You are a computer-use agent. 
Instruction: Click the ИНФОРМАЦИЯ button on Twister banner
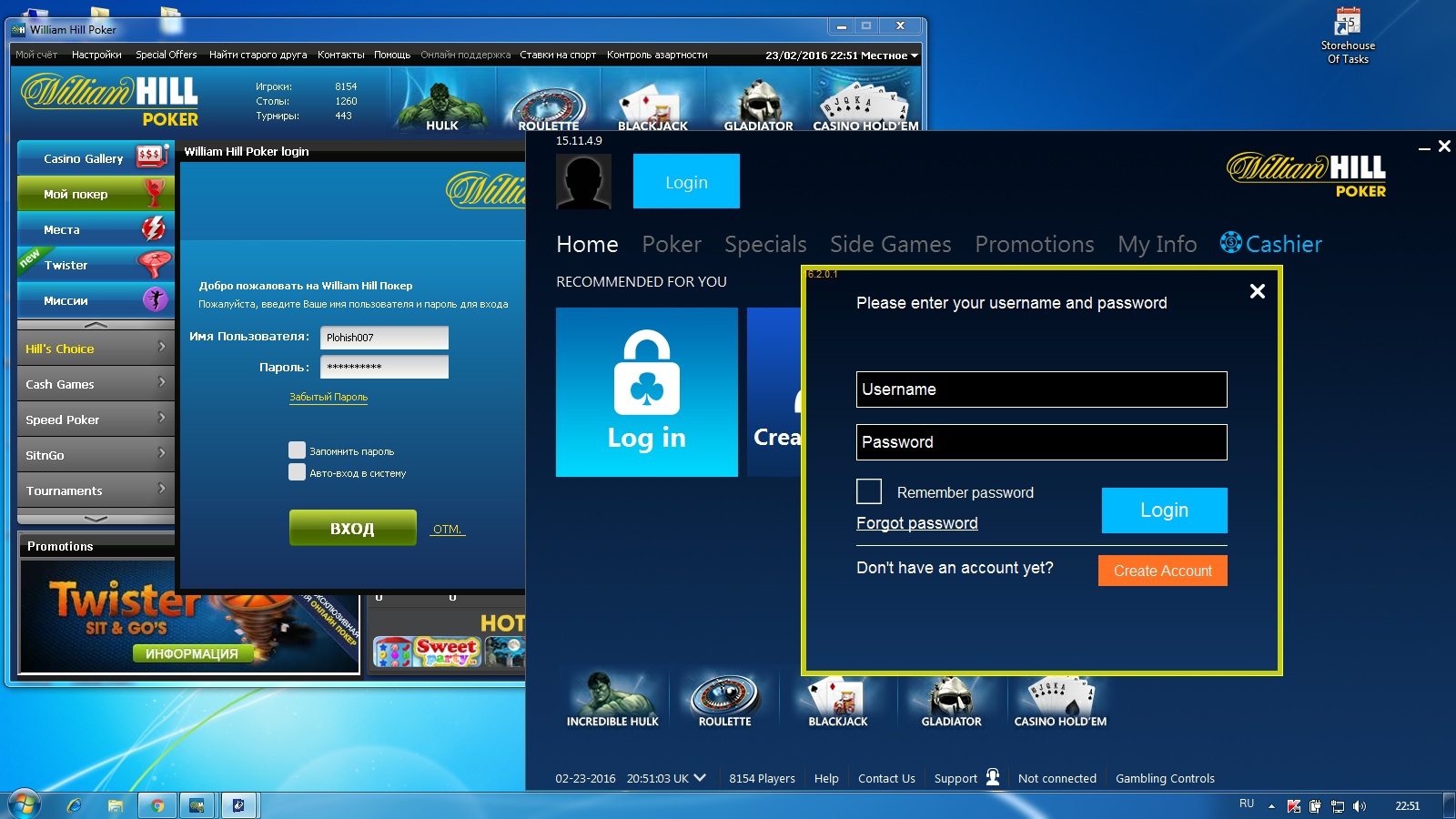coord(192,653)
